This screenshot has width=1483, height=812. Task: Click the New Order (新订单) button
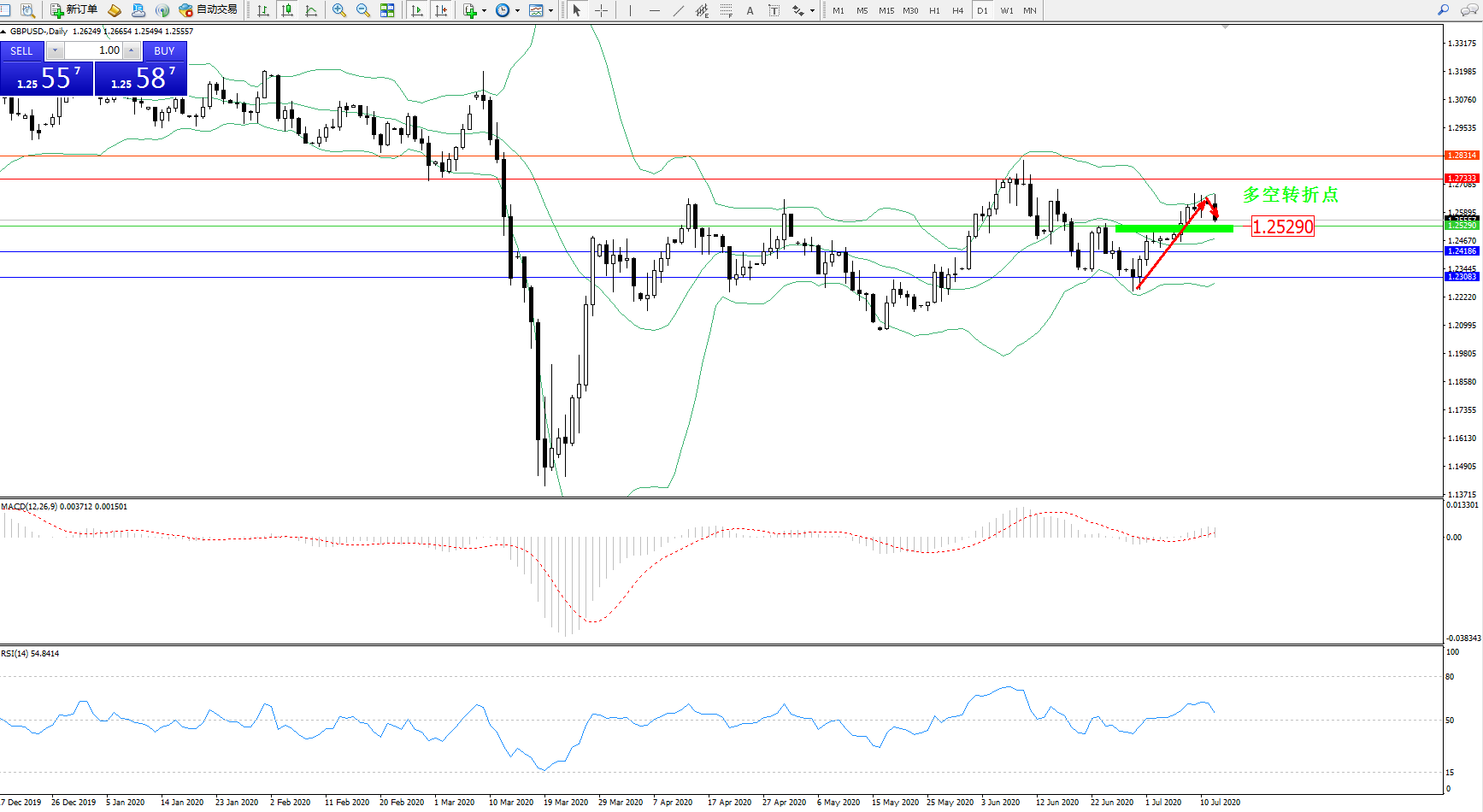(x=74, y=10)
